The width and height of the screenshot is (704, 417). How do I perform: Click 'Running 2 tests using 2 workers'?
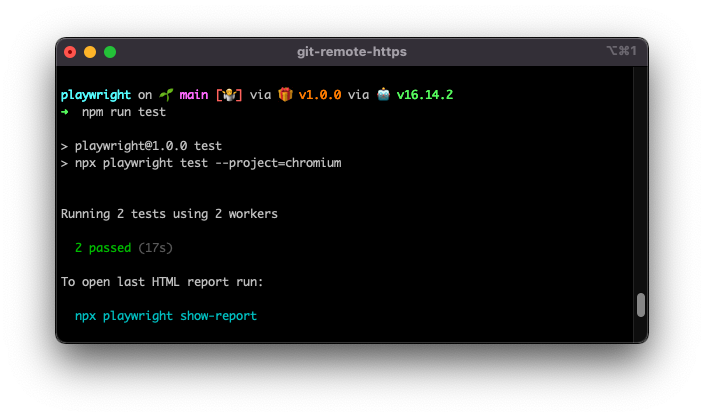coord(169,214)
